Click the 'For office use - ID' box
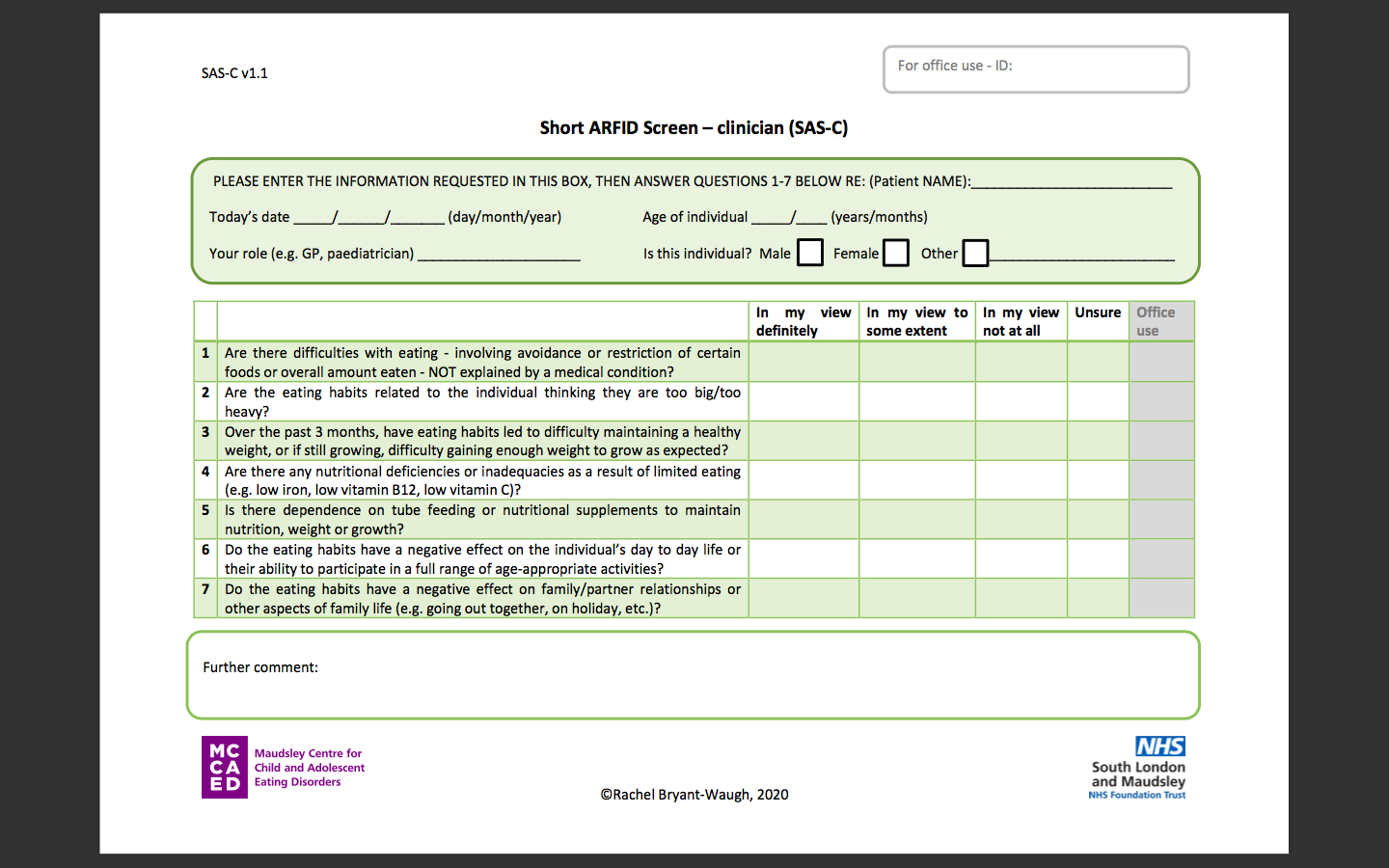 click(1036, 69)
